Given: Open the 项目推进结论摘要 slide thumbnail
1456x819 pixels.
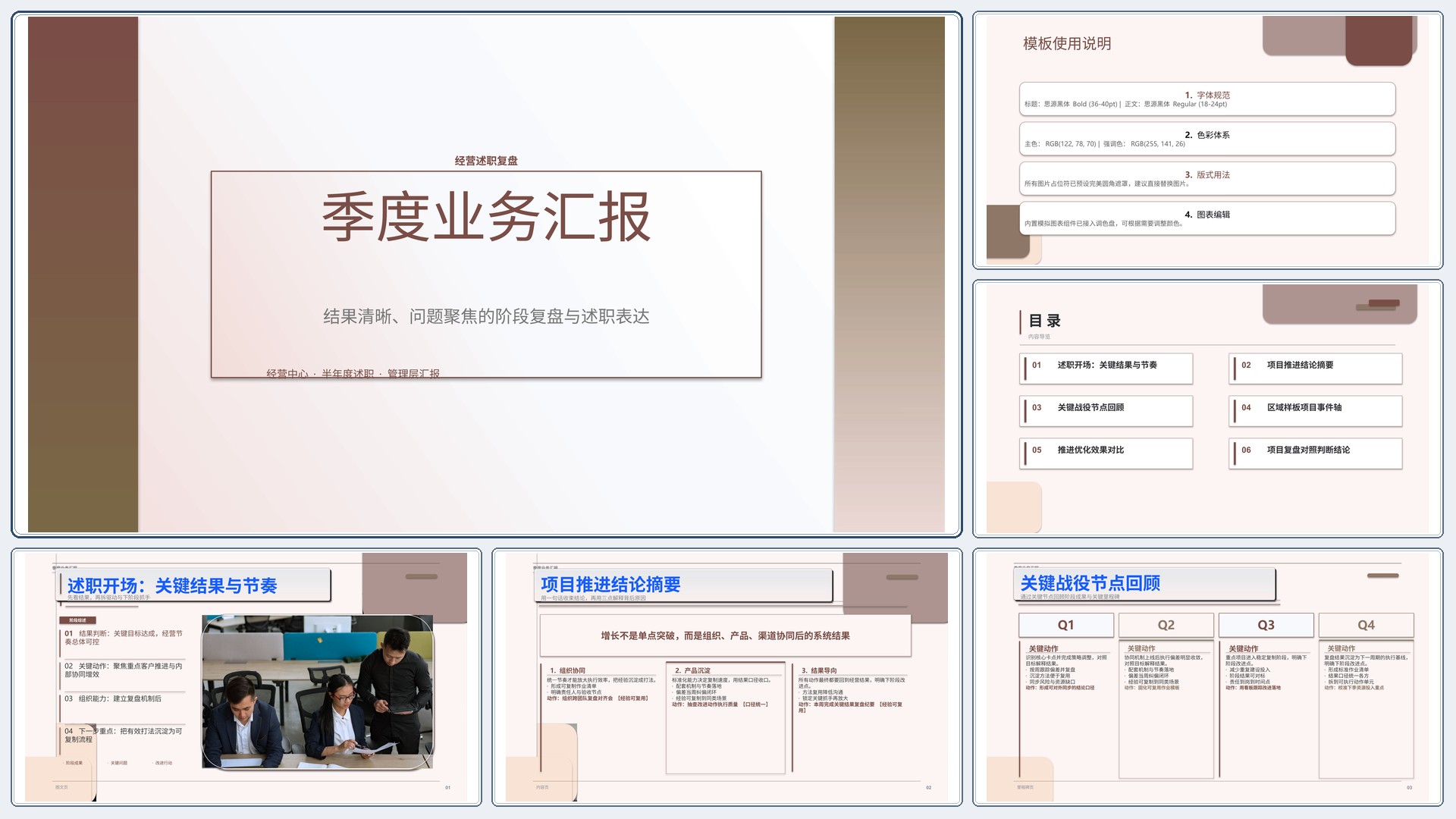Looking at the screenshot, I should click(726, 676).
